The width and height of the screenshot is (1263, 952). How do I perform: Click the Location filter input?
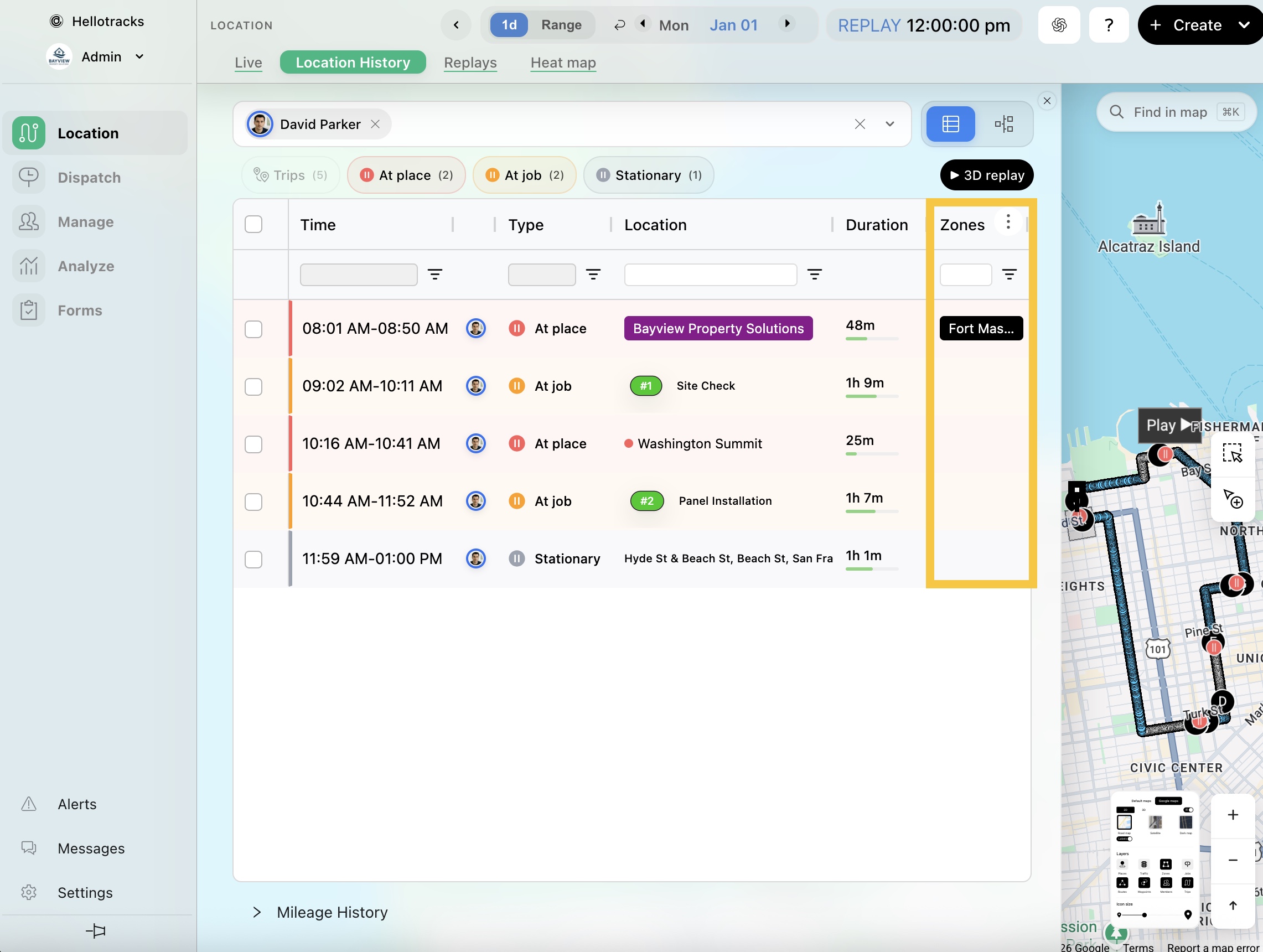click(x=710, y=275)
